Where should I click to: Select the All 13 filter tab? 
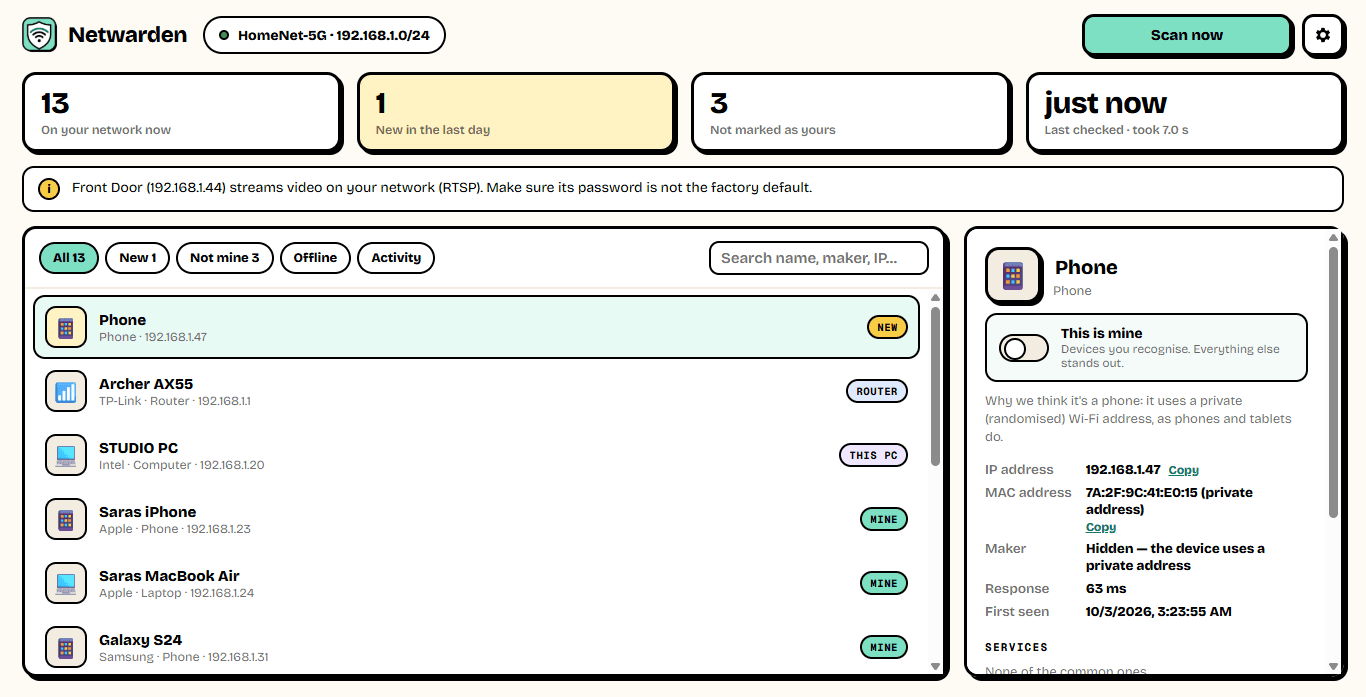tap(69, 258)
